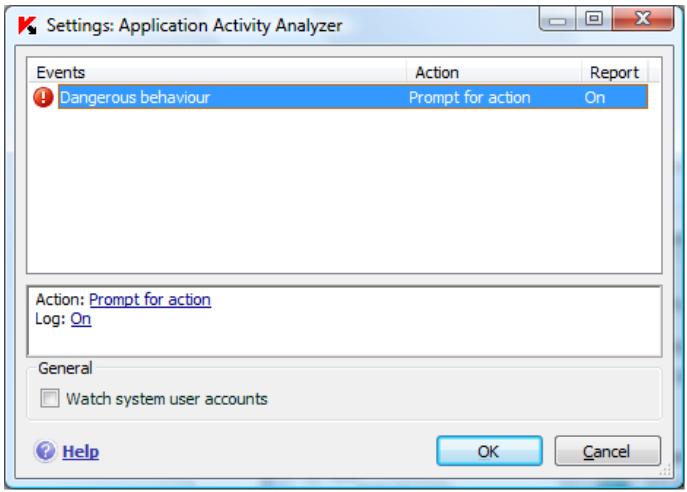Screen dimensions: 687x492
Task: Click Prompt for action cell in event row
Action: coord(469,98)
